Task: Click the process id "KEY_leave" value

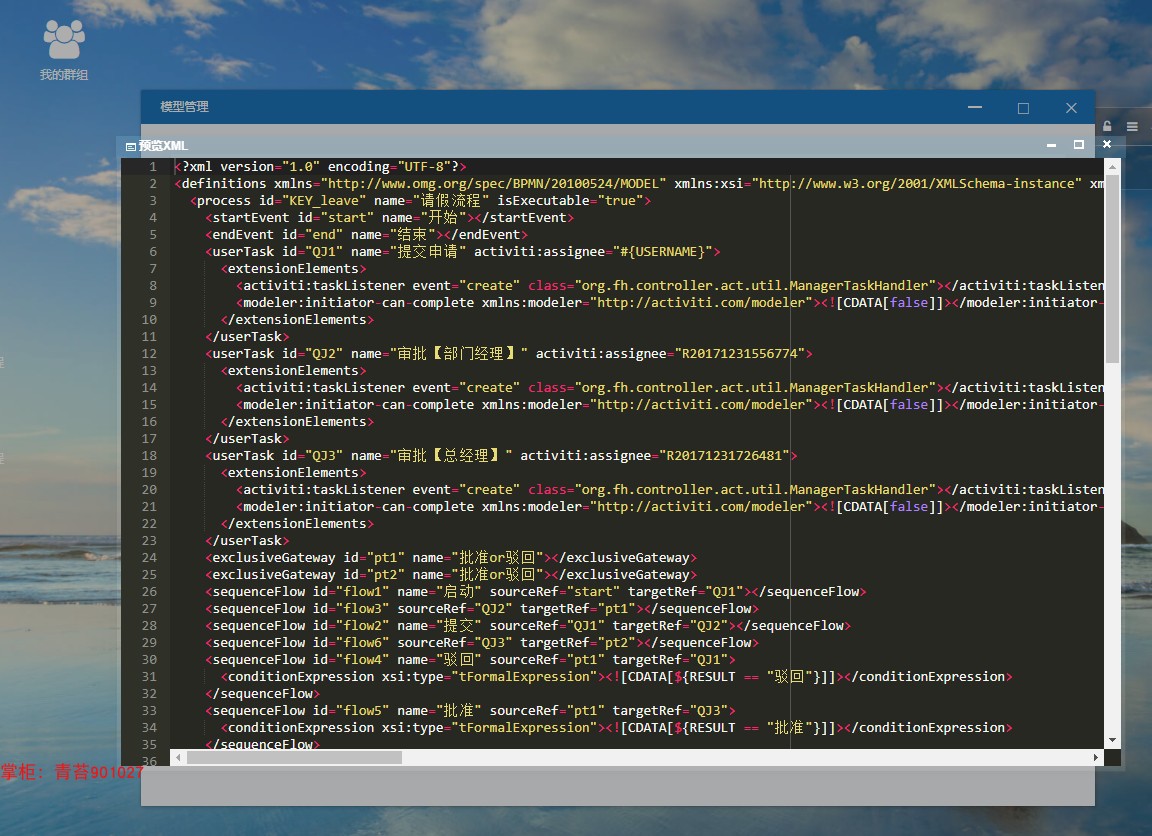Action: click(324, 201)
